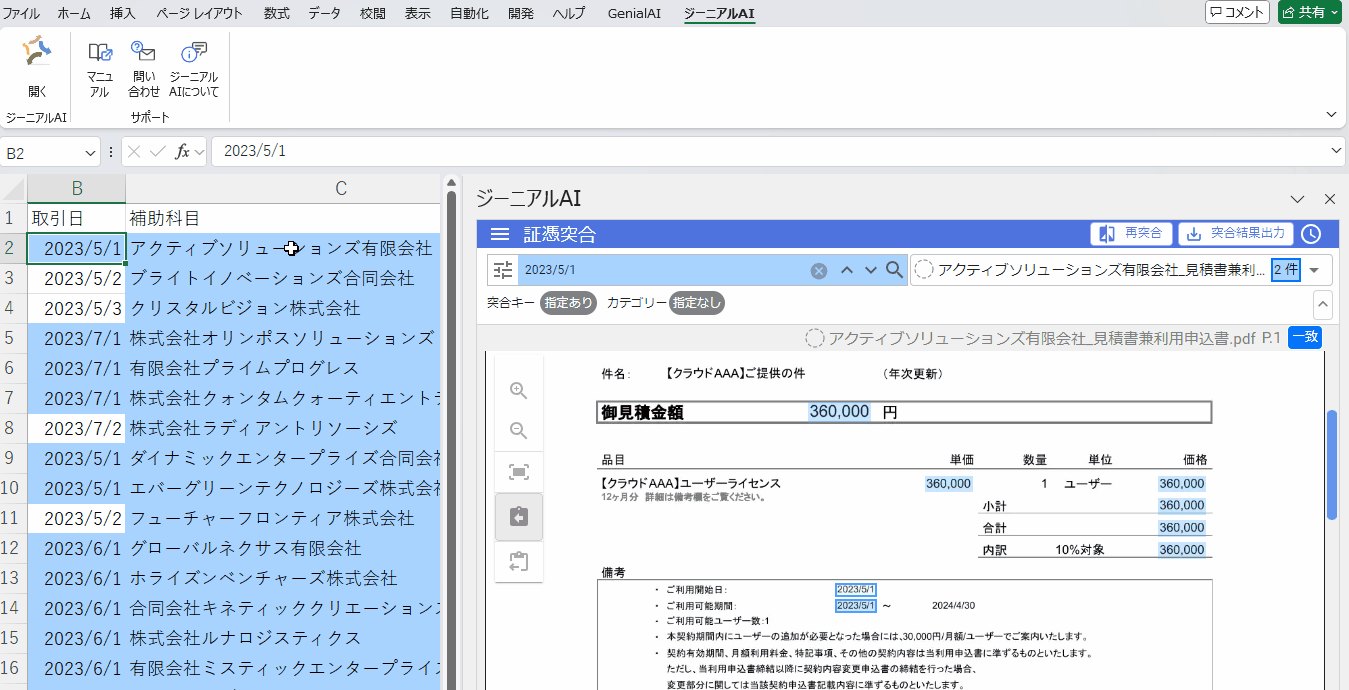
Task: Expand the formula bar with the far-right chevron
Action: point(1338,151)
